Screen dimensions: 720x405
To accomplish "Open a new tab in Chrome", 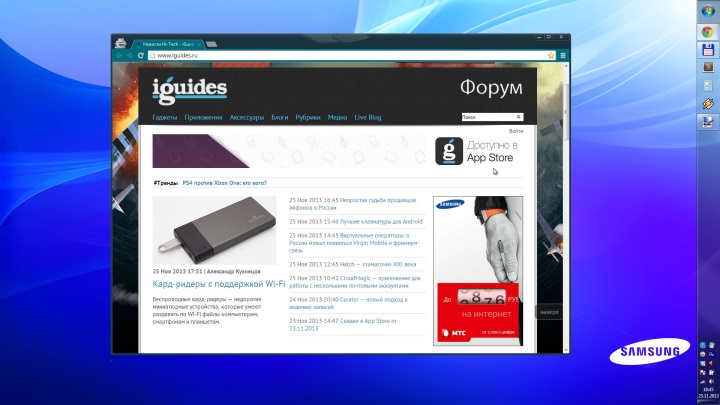I will pos(211,45).
